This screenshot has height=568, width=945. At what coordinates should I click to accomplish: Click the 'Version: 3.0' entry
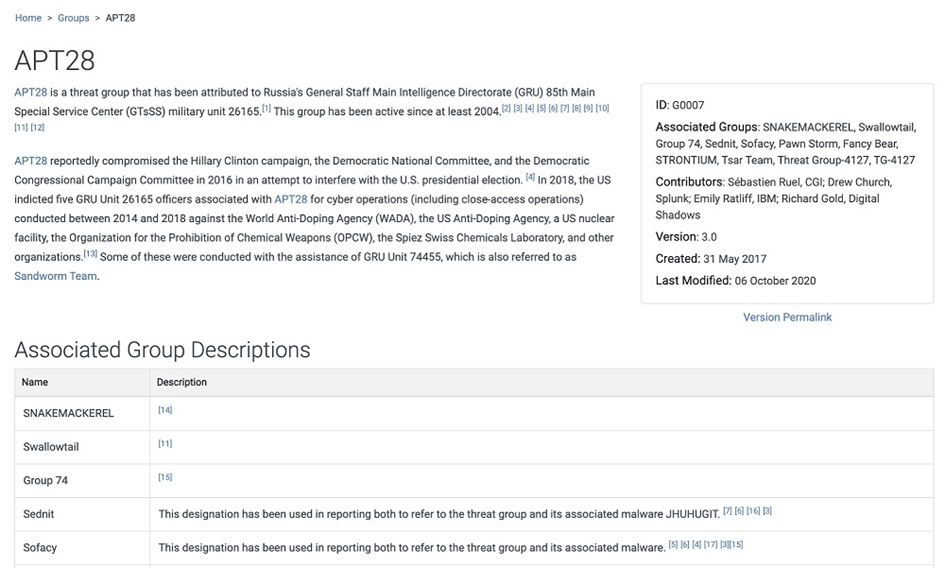point(686,237)
